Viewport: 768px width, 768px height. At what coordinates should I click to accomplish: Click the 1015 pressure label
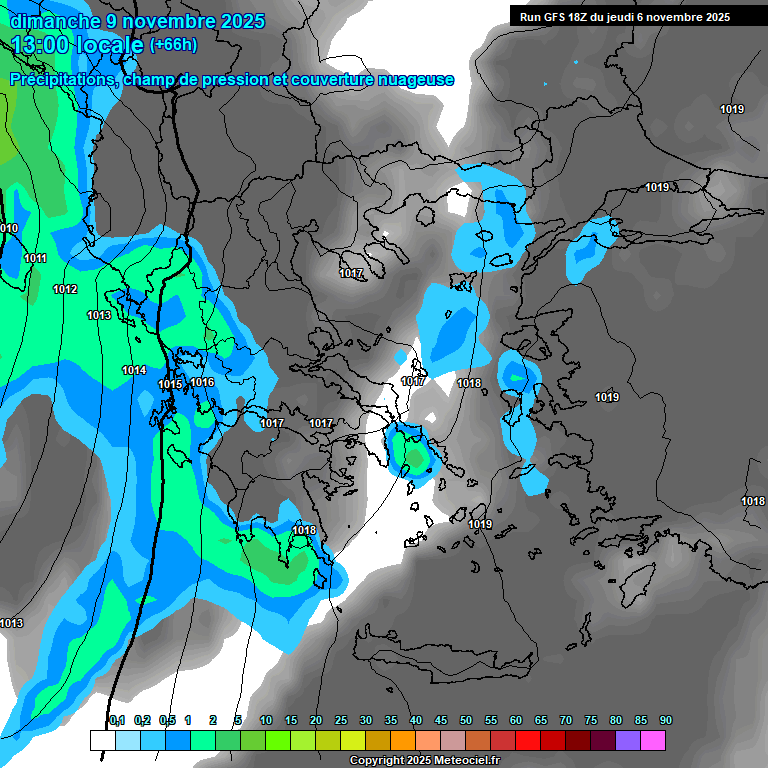click(170, 385)
